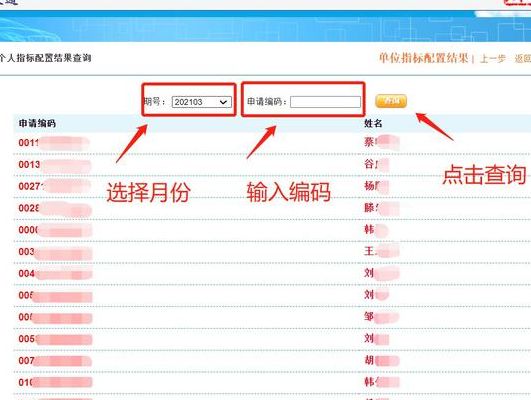Click the dropdown arrow beside 202103
The image size is (531, 400).
pyautogui.click(x=224, y=102)
